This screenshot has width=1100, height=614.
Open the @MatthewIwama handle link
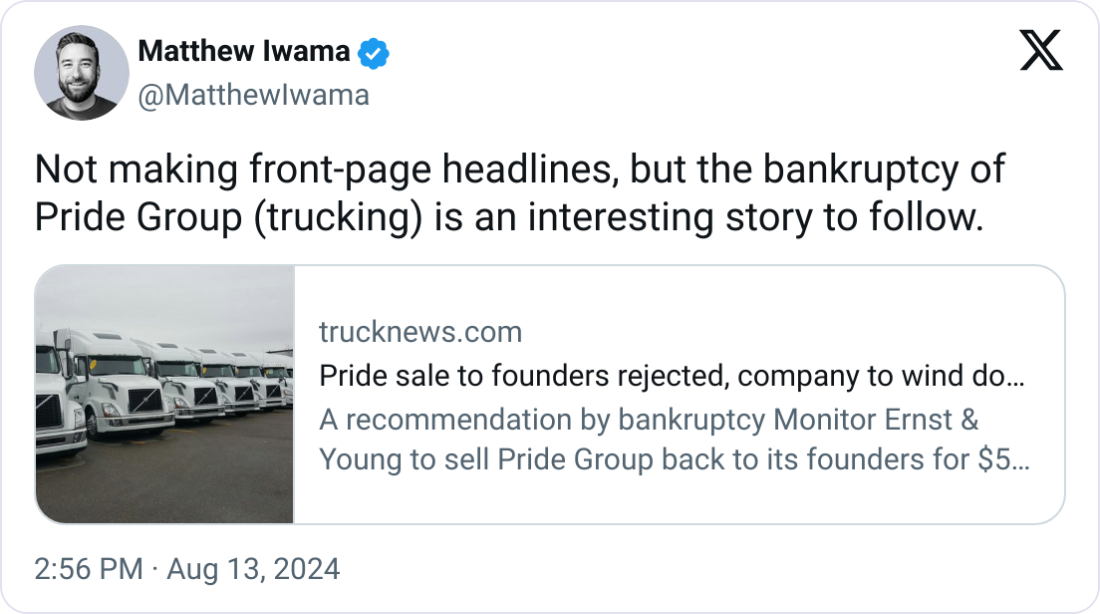tap(253, 95)
